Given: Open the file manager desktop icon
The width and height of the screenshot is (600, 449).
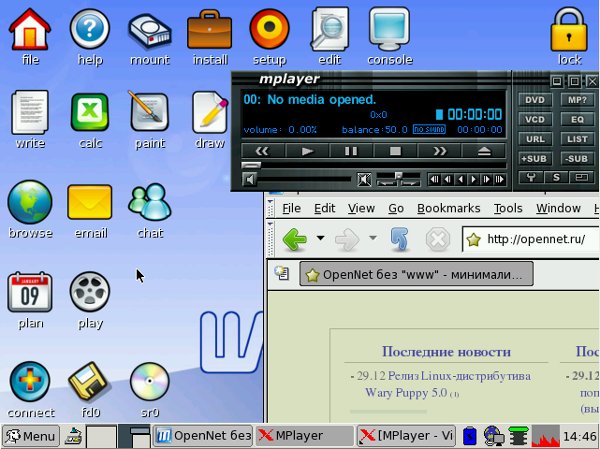Looking at the screenshot, I should tap(30, 30).
